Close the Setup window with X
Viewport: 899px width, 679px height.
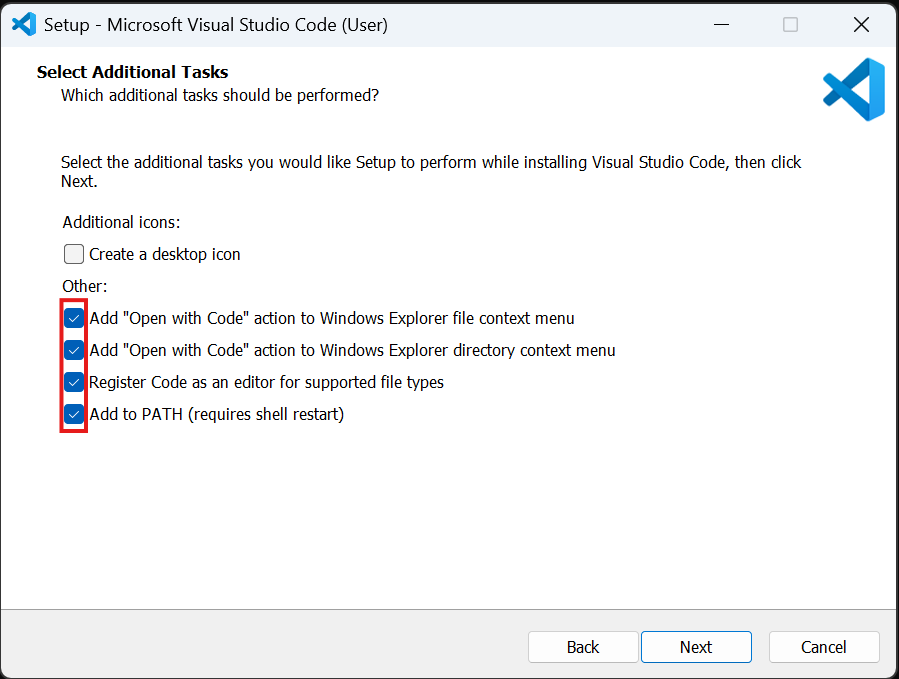coord(861,24)
